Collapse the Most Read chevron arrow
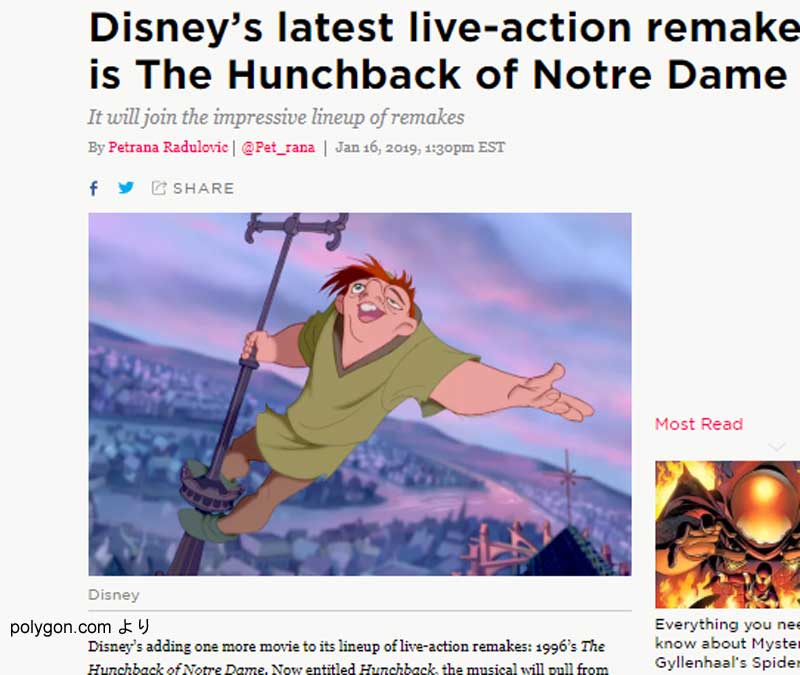The width and height of the screenshot is (800, 675). pyautogui.click(x=776, y=447)
